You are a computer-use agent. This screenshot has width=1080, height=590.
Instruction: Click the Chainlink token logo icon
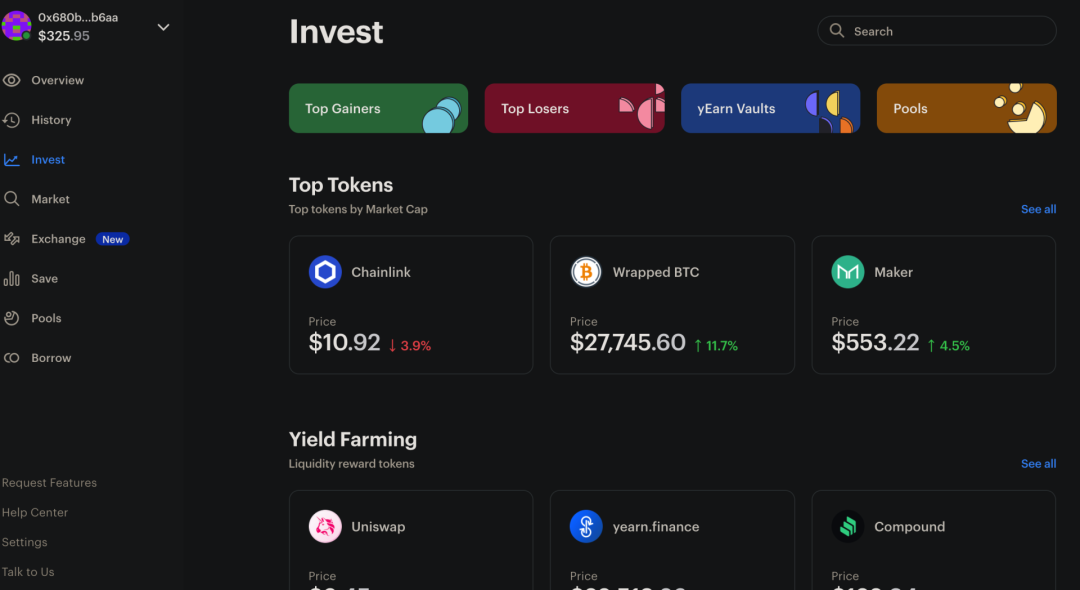[325, 272]
